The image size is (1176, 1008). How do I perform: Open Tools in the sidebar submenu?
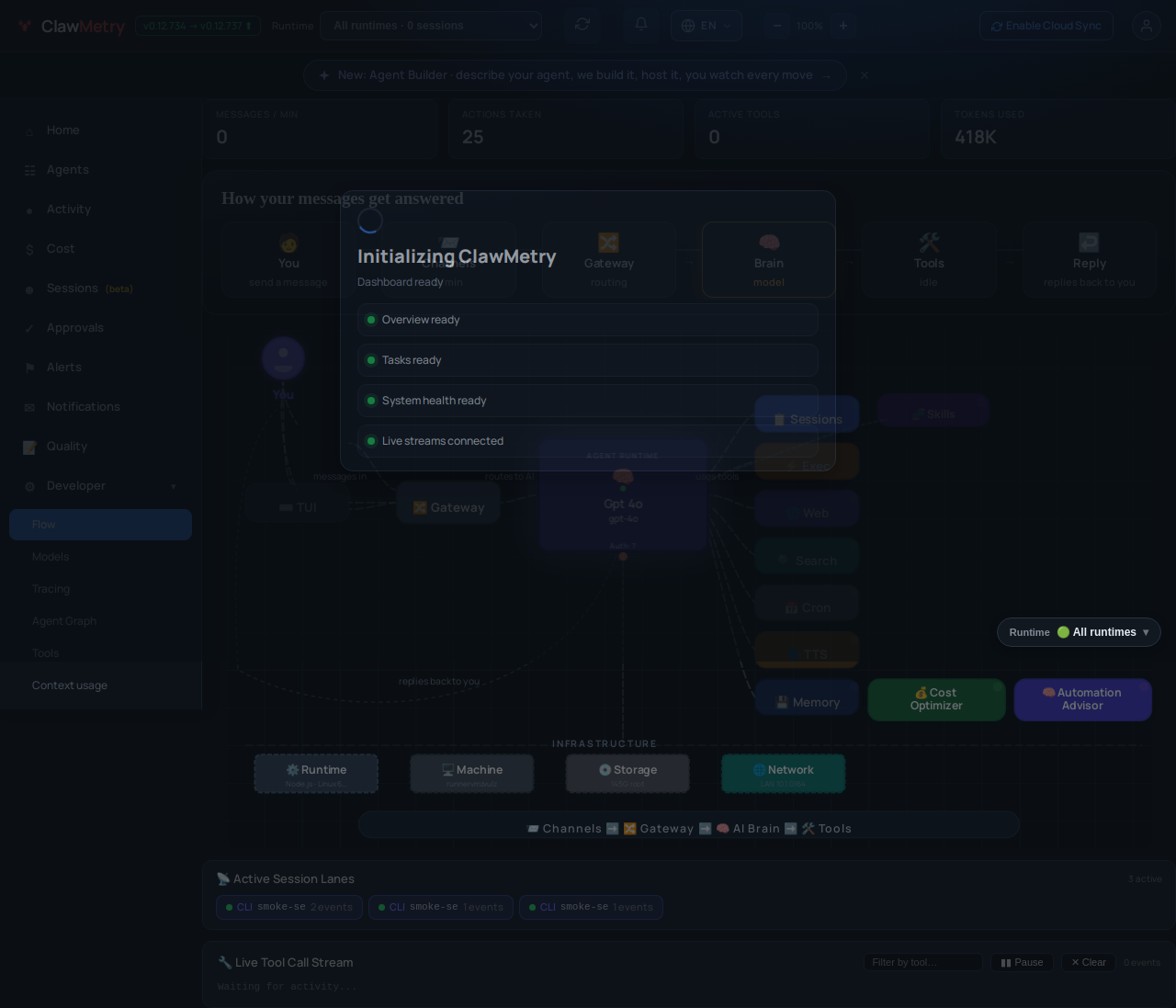(100, 653)
